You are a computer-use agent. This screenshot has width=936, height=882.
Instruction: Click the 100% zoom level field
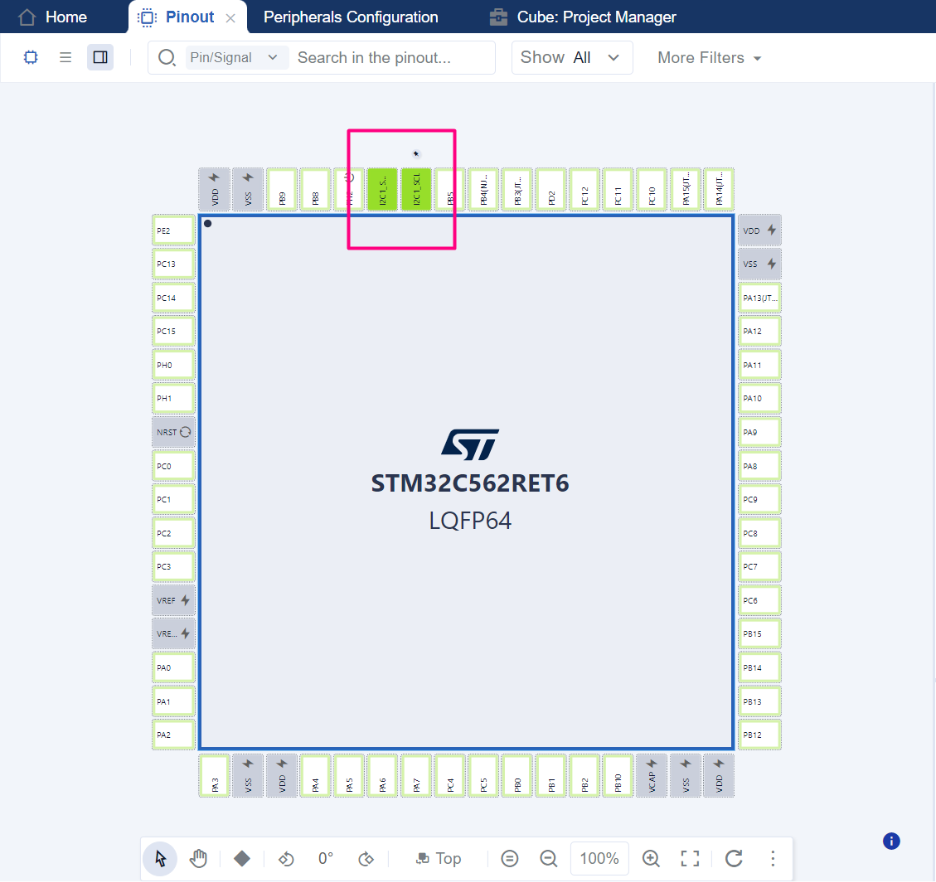point(599,859)
